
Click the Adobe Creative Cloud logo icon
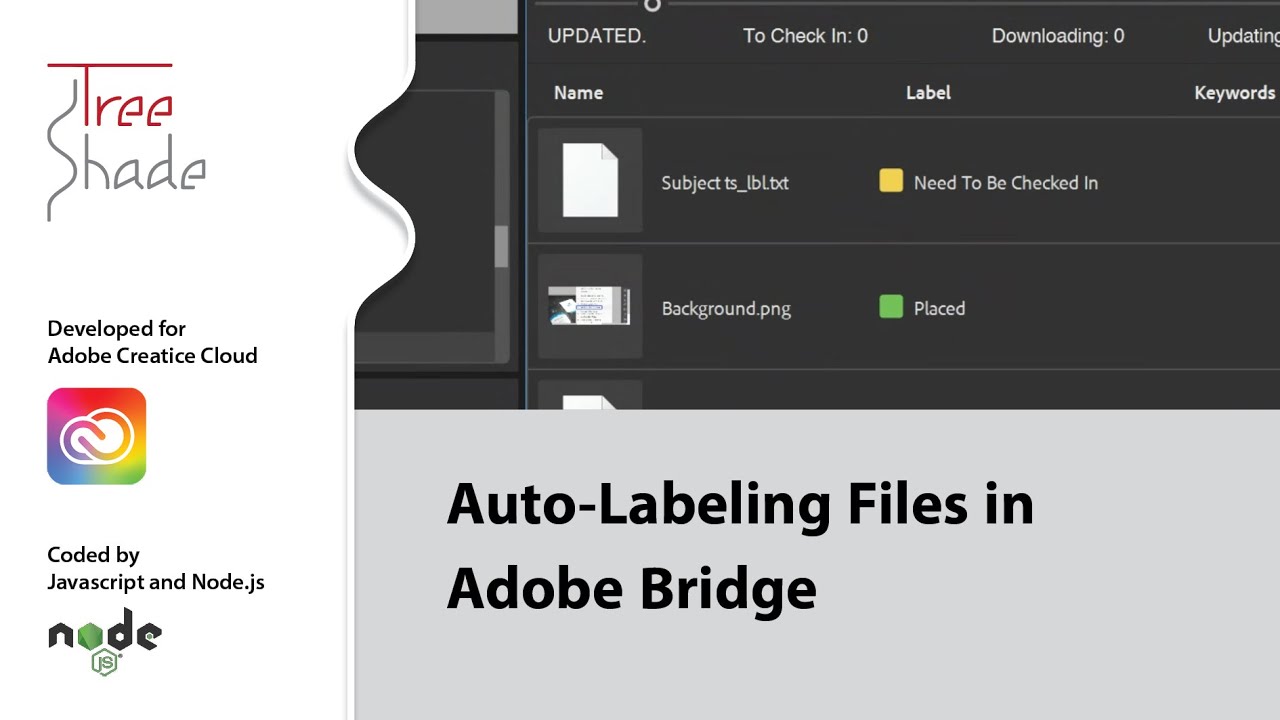click(97, 436)
